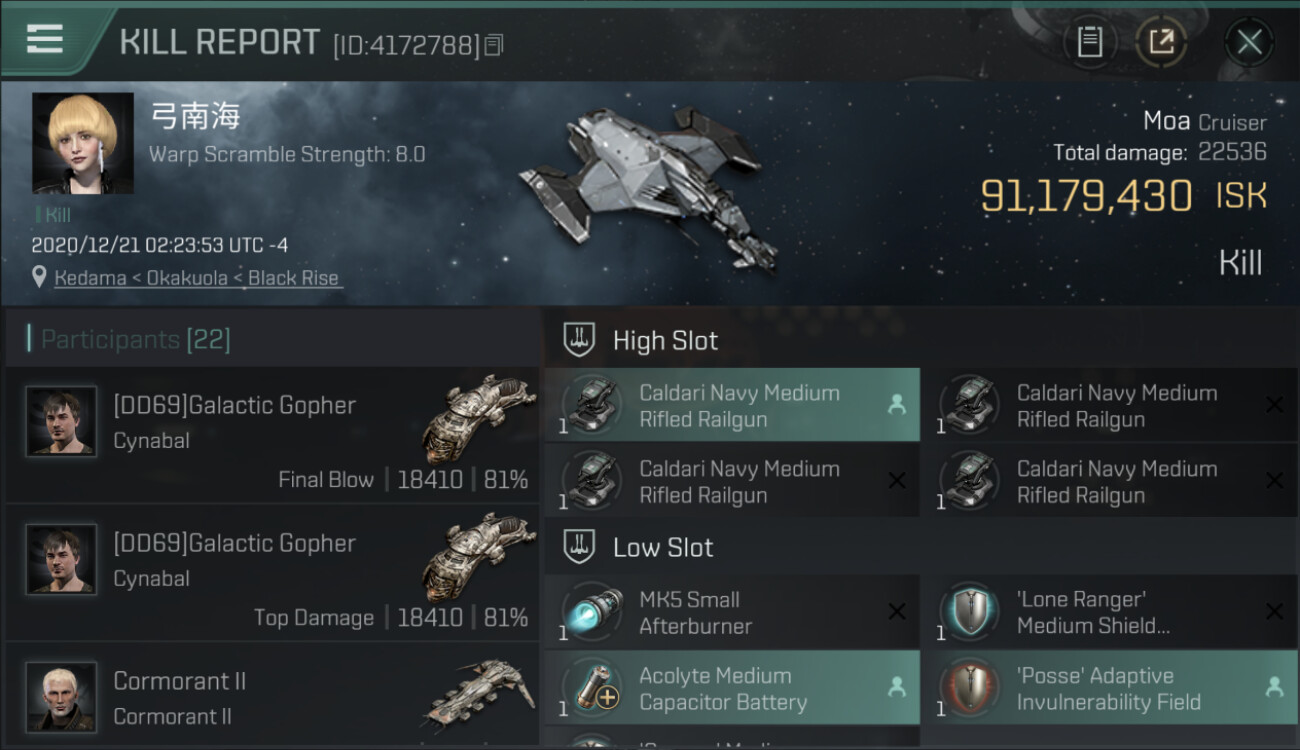Click the MK5 Small Afterburner module icon
This screenshot has height=750, width=1300.
tap(591, 612)
